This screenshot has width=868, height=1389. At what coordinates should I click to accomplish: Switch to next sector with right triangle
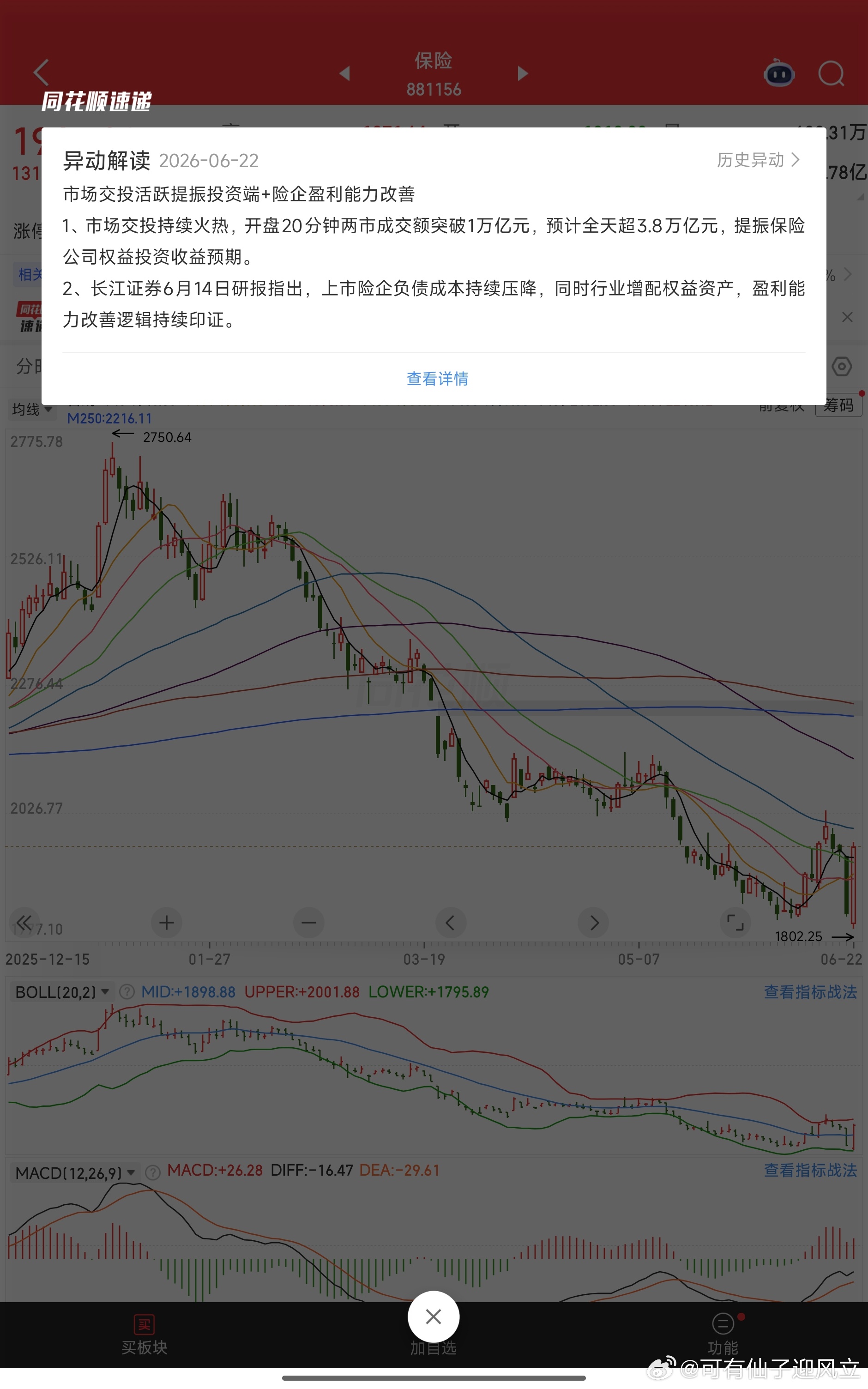coord(522,73)
